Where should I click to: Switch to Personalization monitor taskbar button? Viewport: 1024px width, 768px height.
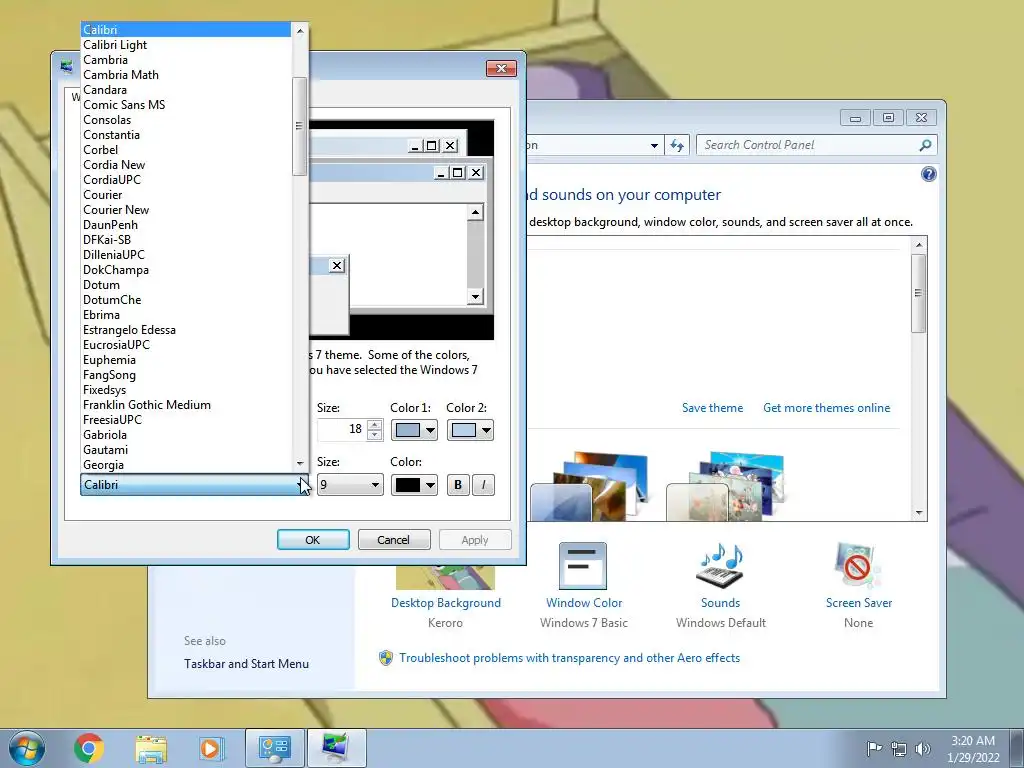[336, 748]
